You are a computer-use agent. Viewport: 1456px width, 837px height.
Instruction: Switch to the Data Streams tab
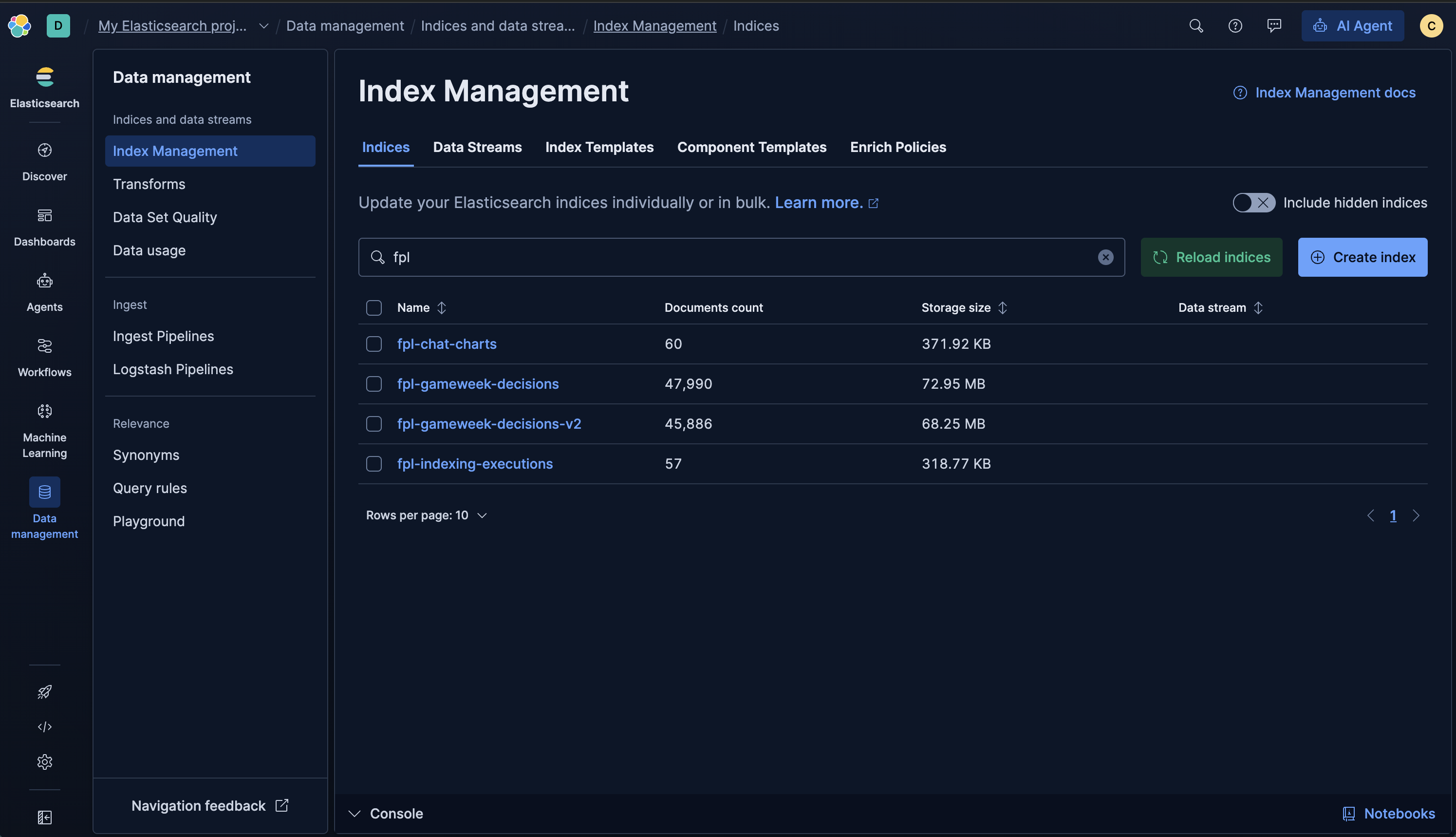(477, 147)
